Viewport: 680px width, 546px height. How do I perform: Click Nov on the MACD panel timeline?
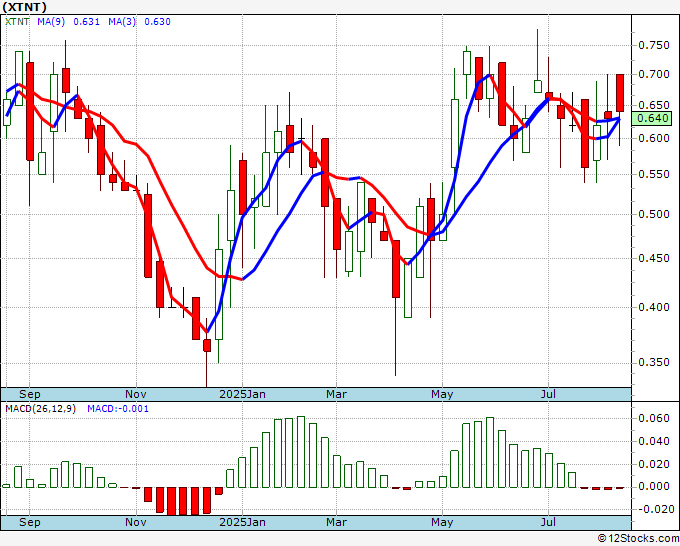click(136, 522)
